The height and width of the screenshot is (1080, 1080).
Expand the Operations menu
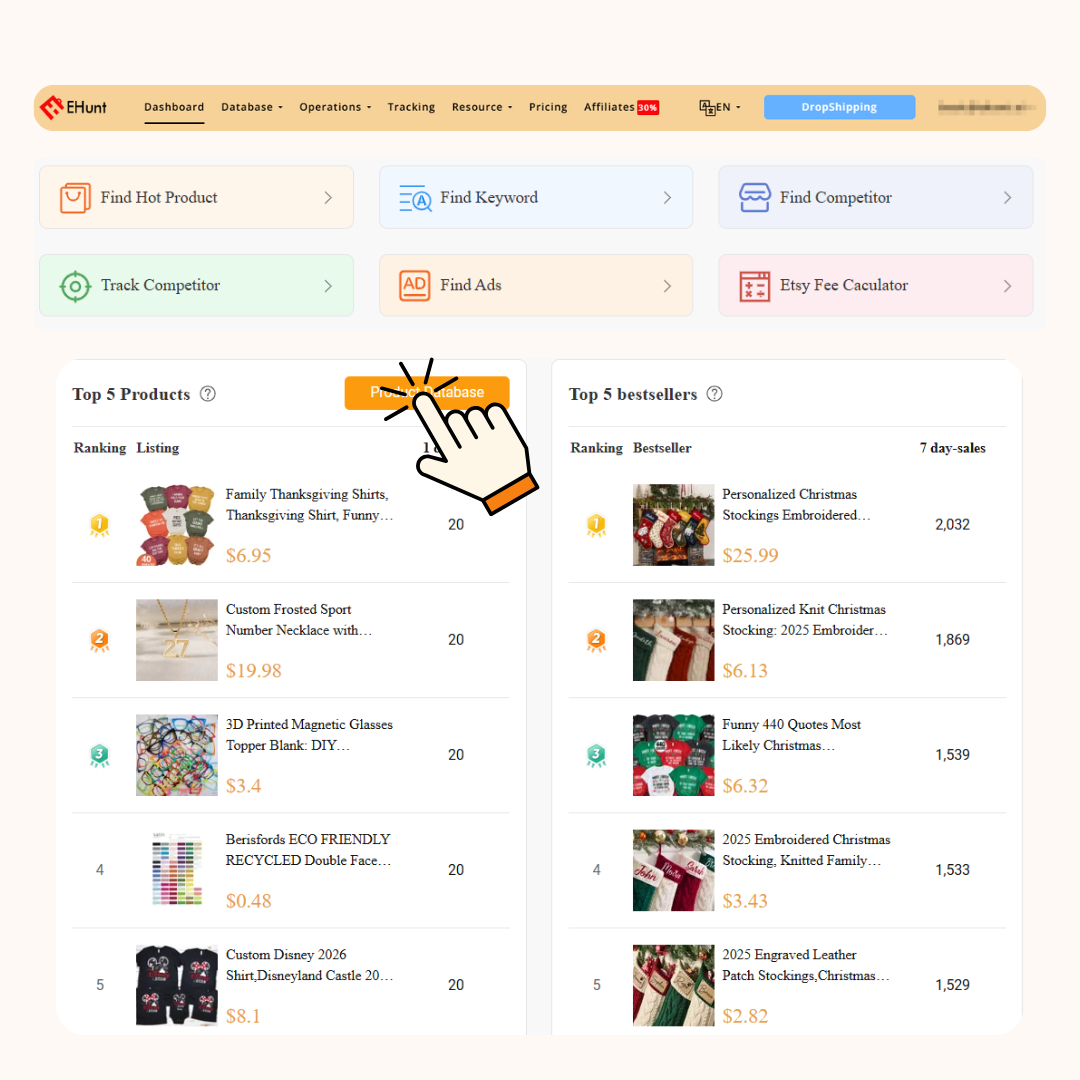pyautogui.click(x=334, y=106)
